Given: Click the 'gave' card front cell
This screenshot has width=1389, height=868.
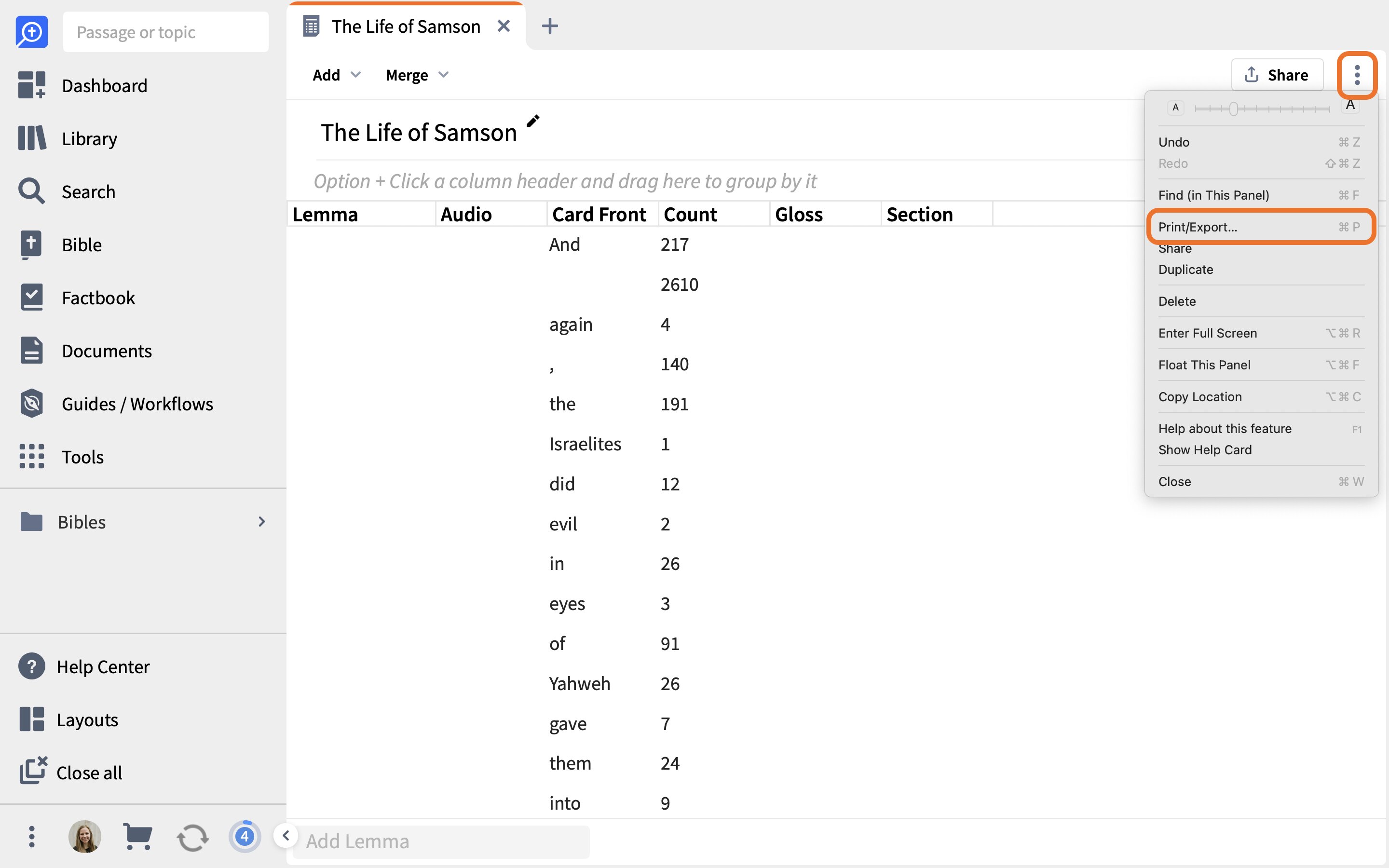Looking at the screenshot, I should 568,723.
